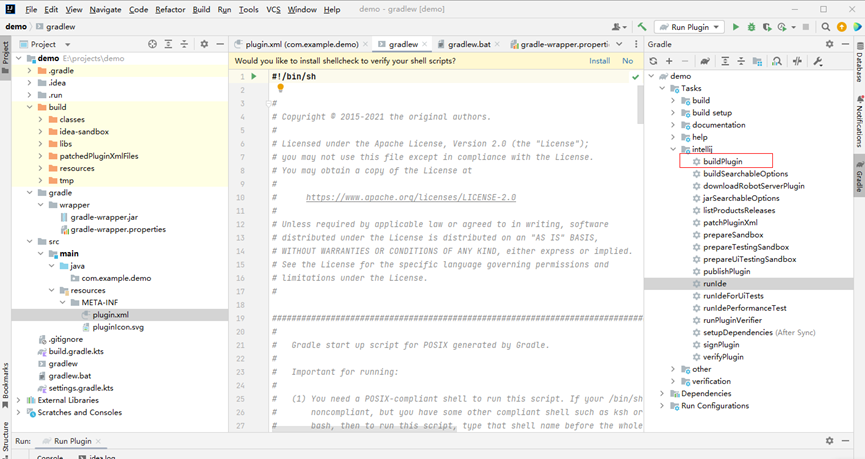
Task: Click the orange update arrow icon
Action: (x=842, y=26)
